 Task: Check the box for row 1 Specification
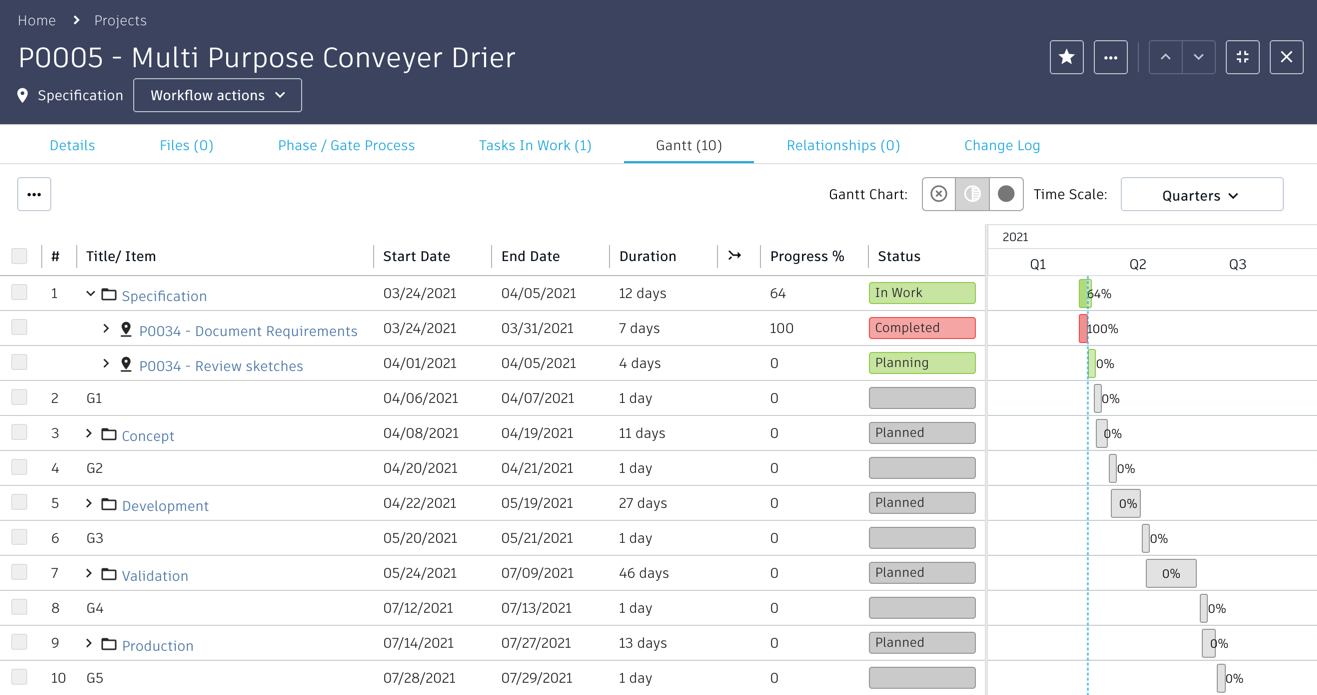[x=19, y=292]
